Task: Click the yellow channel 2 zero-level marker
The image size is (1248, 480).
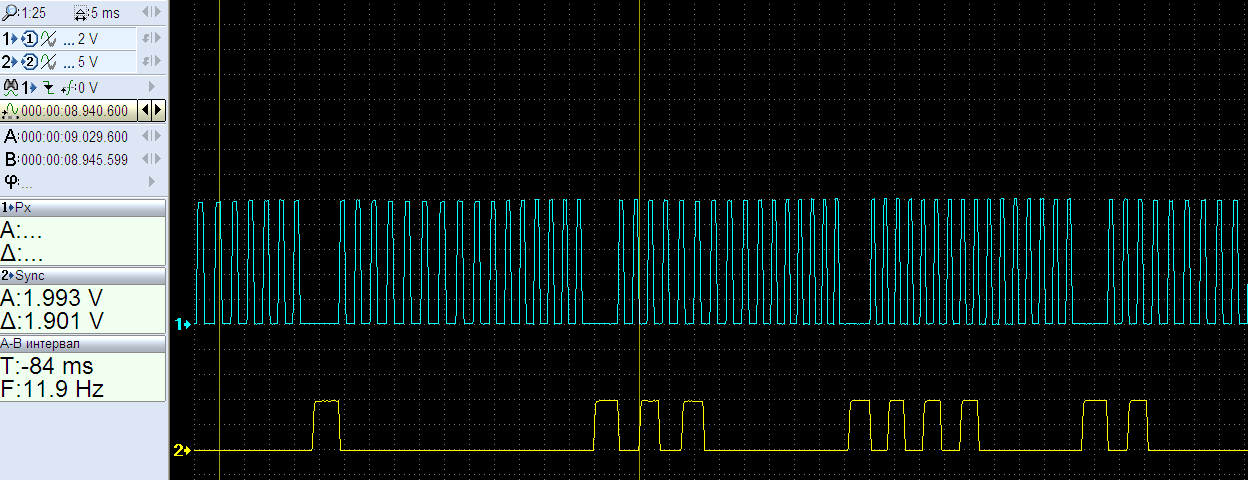Action: (181, 450)
